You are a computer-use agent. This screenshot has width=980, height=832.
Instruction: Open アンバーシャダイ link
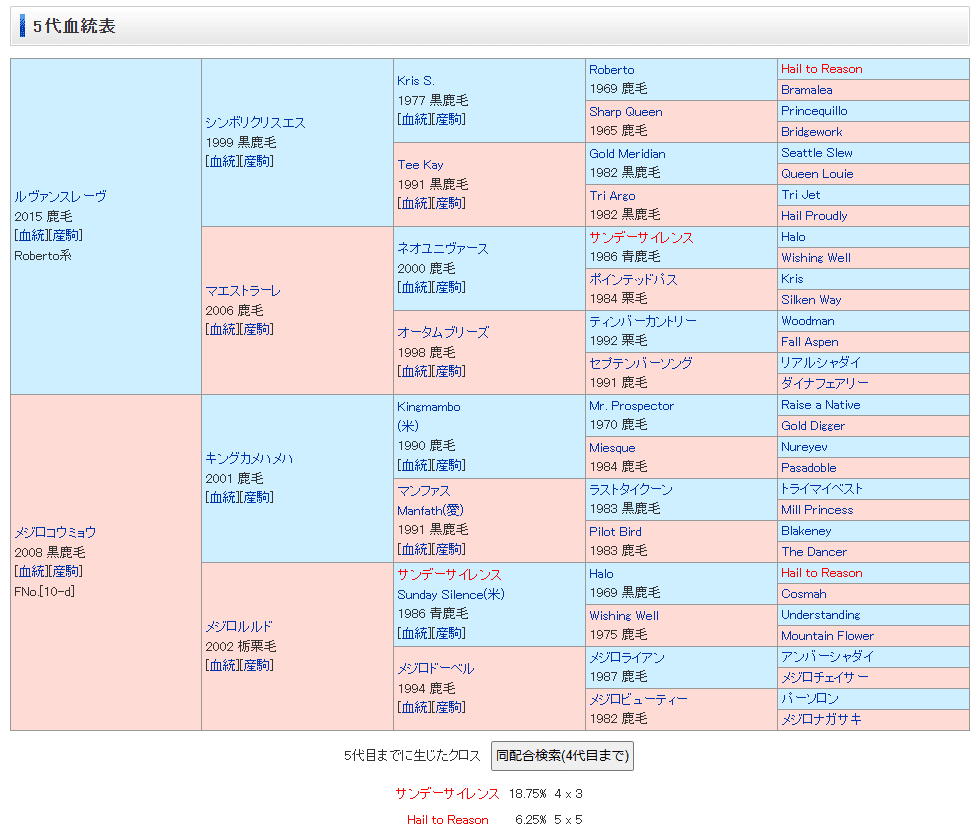(827, 656)
